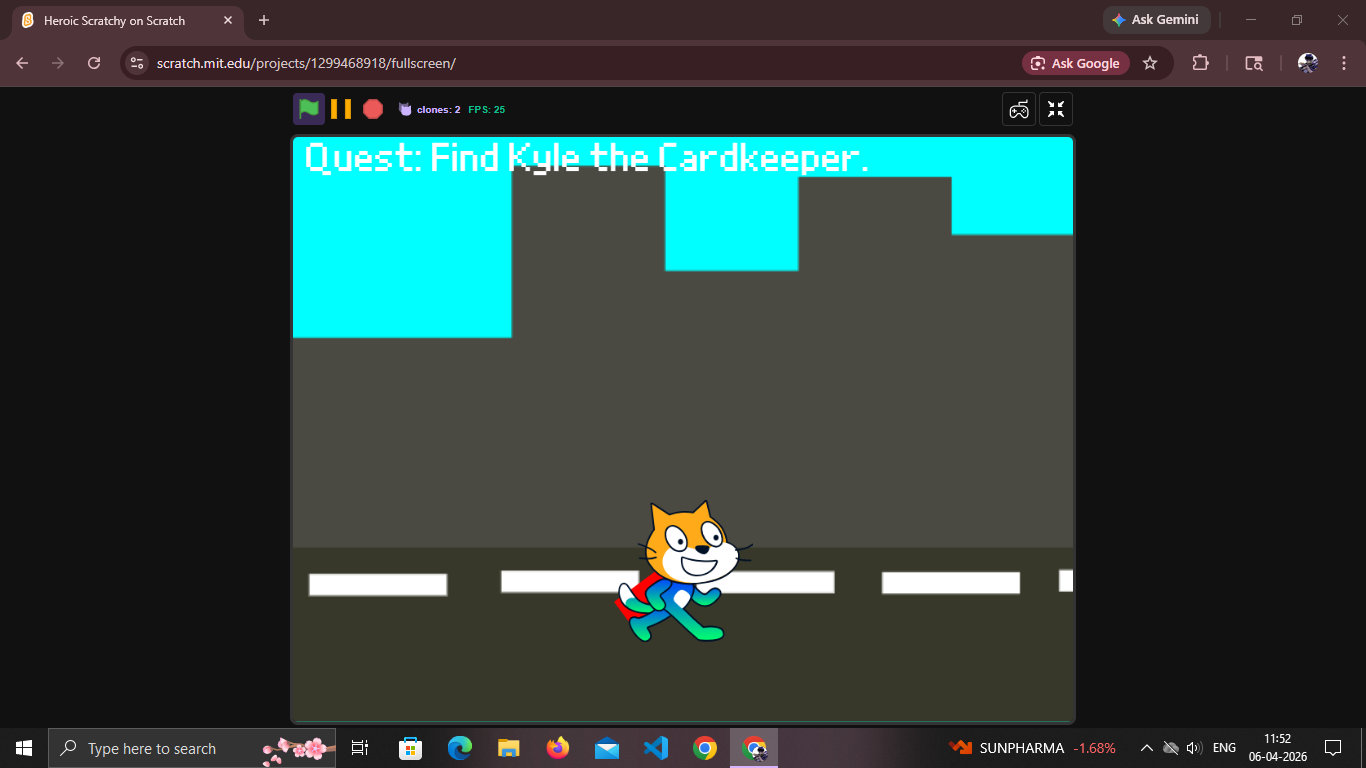The width and height of the screenshot is (1366, 768).
Task: Click the "Quest: Find Kyle the Cardkeeper." text
Action: point(587,158)
